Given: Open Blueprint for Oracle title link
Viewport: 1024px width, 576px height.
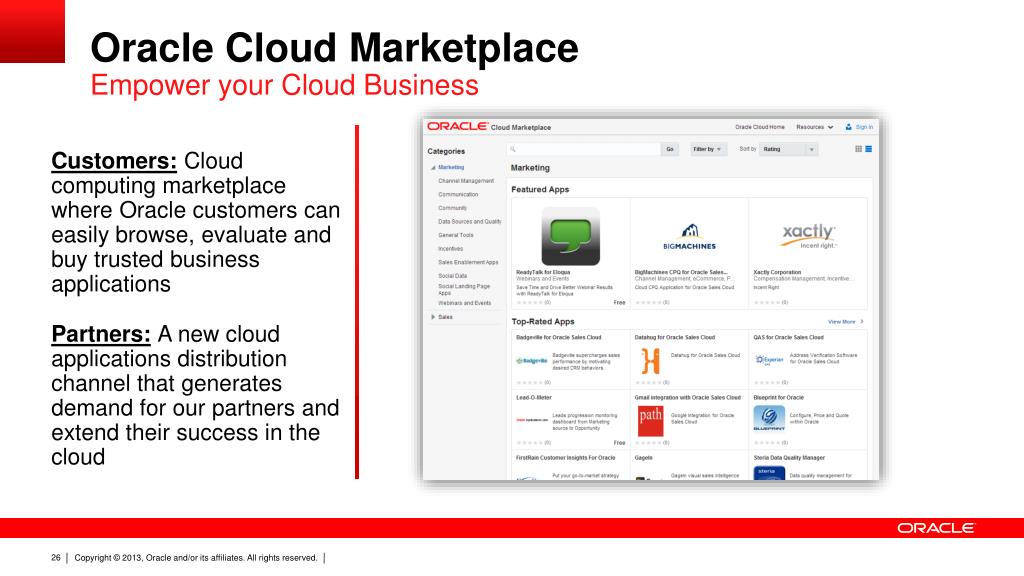Looking at the screenshot, I should click(778, 397).
